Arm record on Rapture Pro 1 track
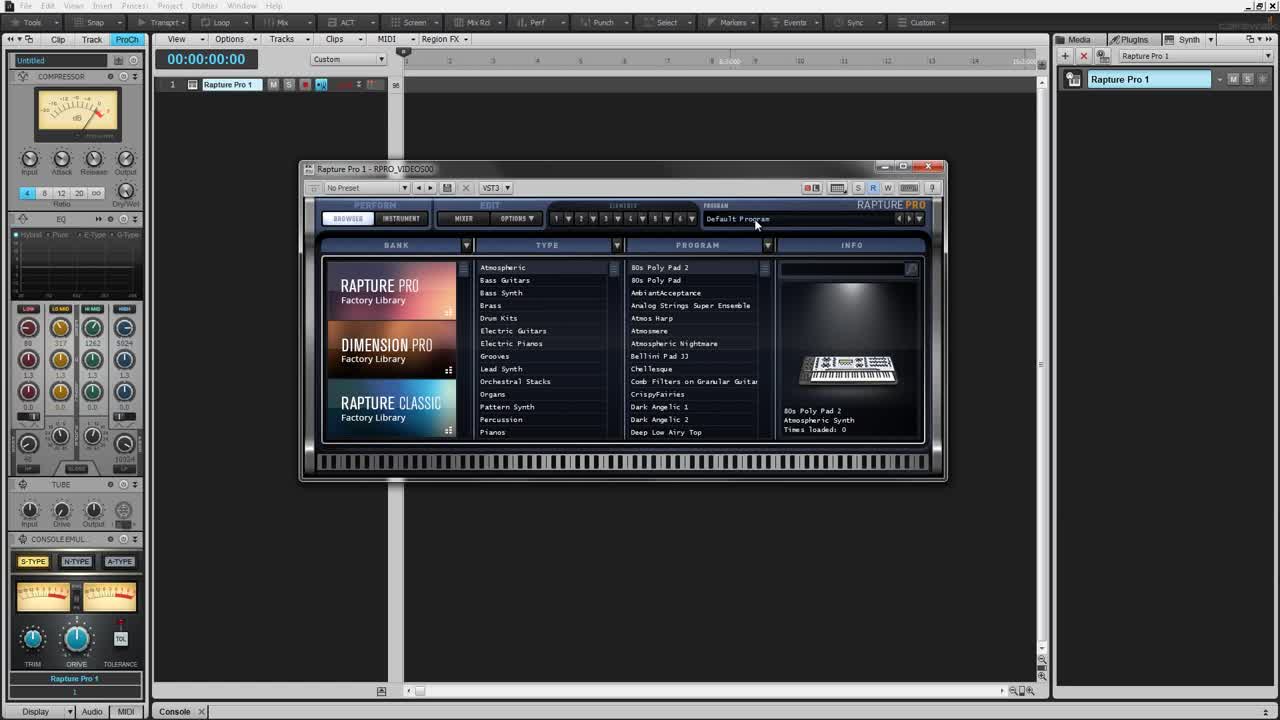The image size is (1280, 720). 305,85
